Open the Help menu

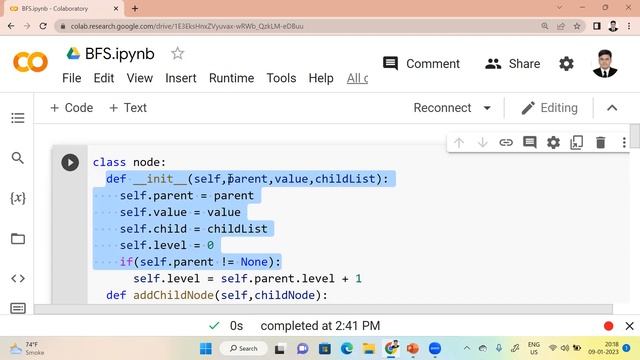(x=321, y=78)
